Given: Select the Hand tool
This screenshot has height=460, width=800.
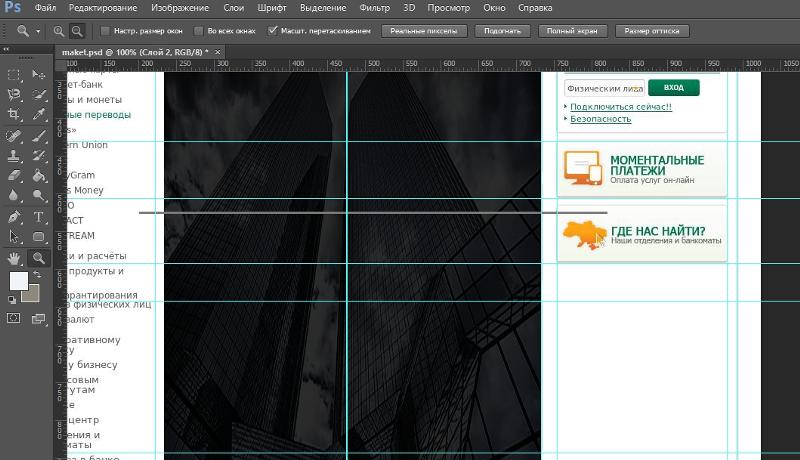Looking at the screenshot, I should point(14,259).
